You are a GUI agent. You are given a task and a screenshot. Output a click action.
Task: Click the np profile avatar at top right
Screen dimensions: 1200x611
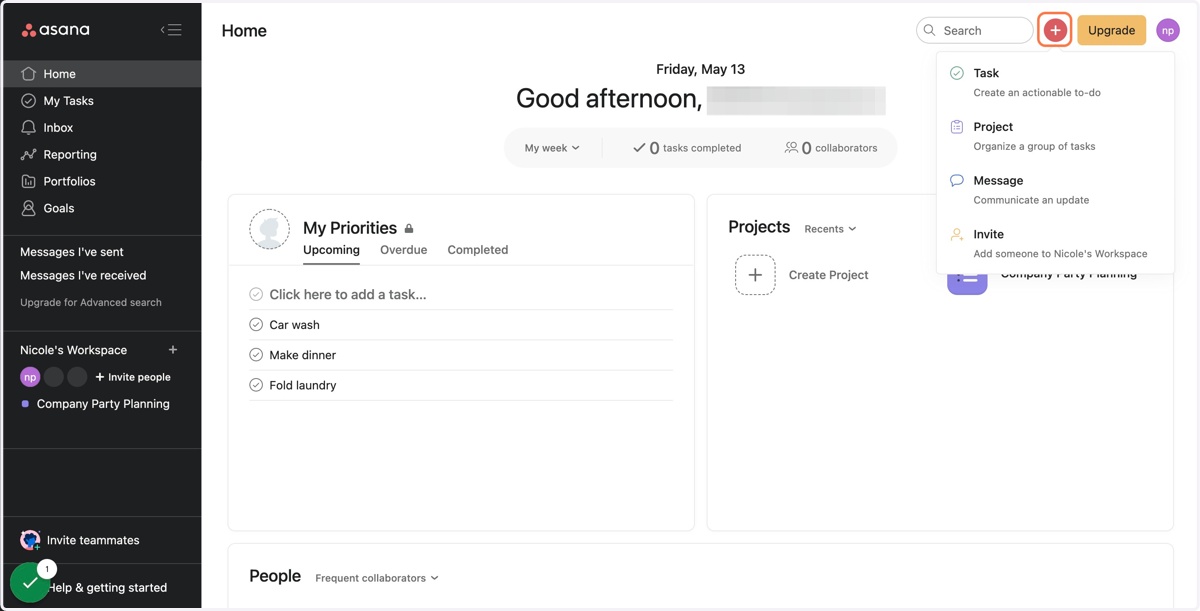click(1168, 31)
